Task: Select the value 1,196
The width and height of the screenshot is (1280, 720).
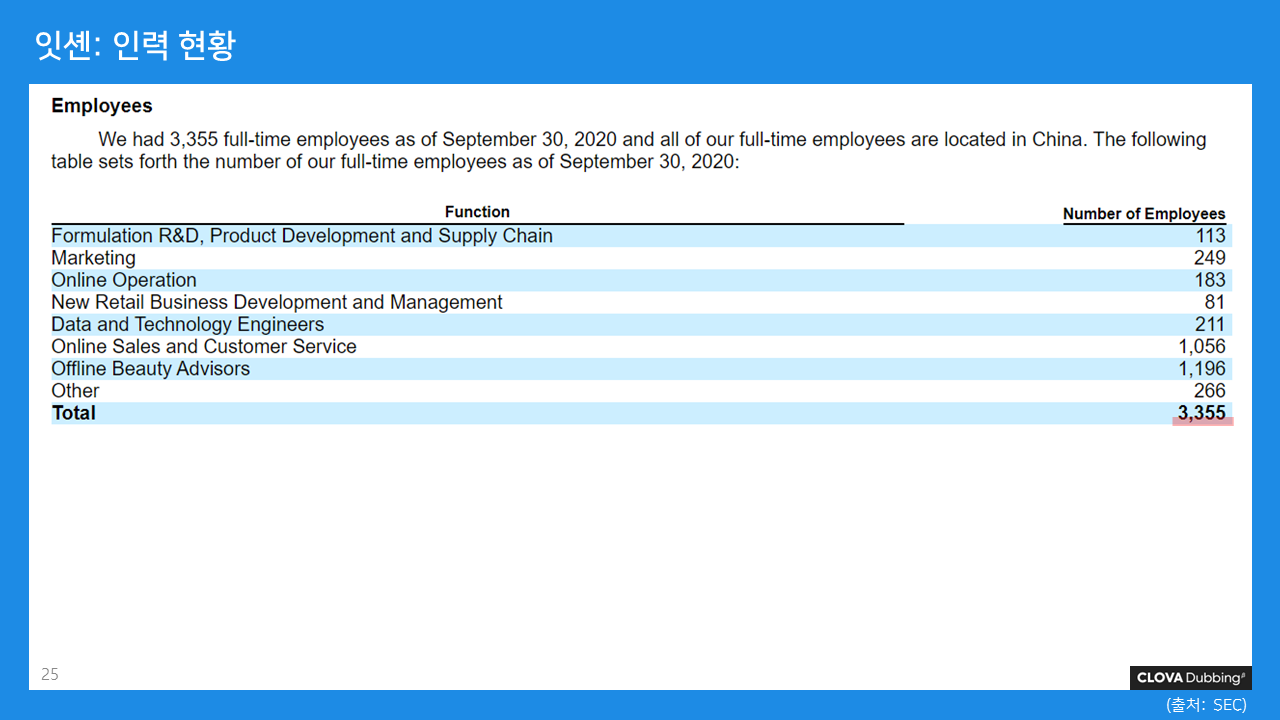Action: (x=1202, y=368)
